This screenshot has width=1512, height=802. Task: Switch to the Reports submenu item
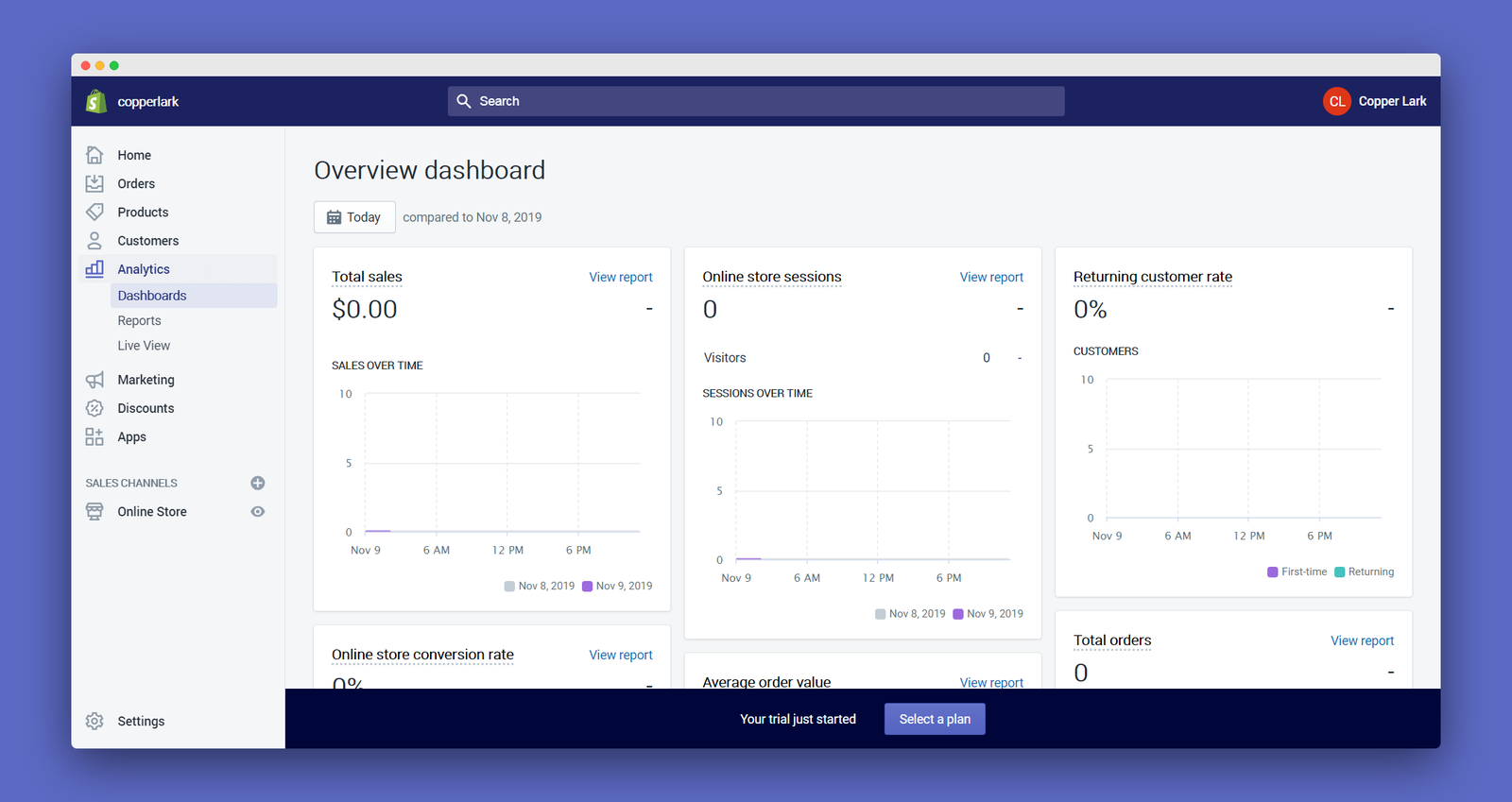(139, 320)
